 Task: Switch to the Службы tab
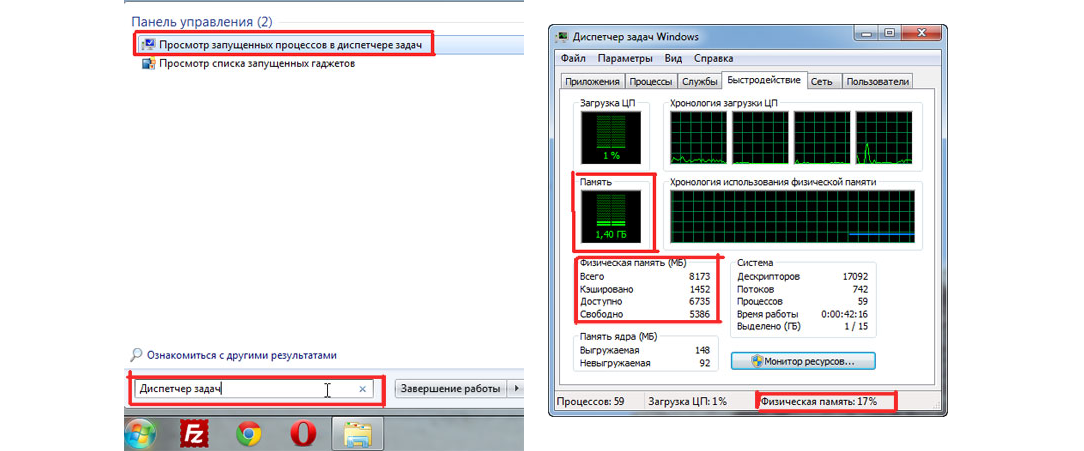pos(700,82)
